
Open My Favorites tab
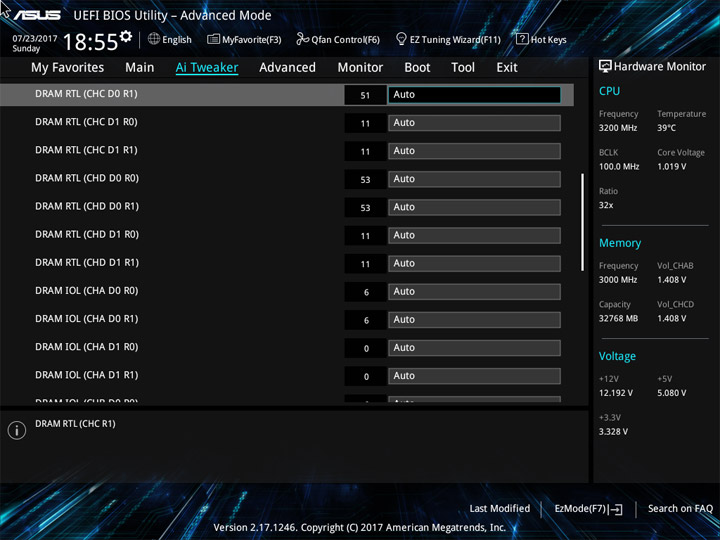point(68,68)
